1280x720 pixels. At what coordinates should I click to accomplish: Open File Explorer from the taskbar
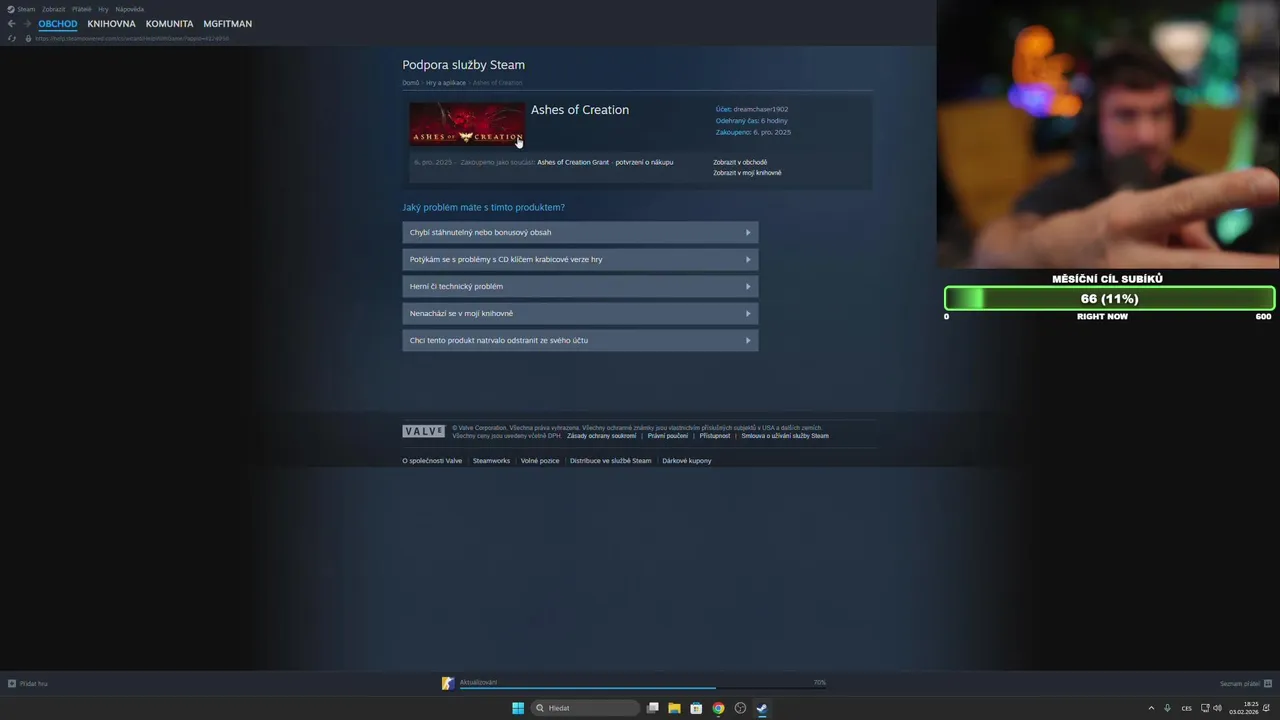click(x=675, y=708)
